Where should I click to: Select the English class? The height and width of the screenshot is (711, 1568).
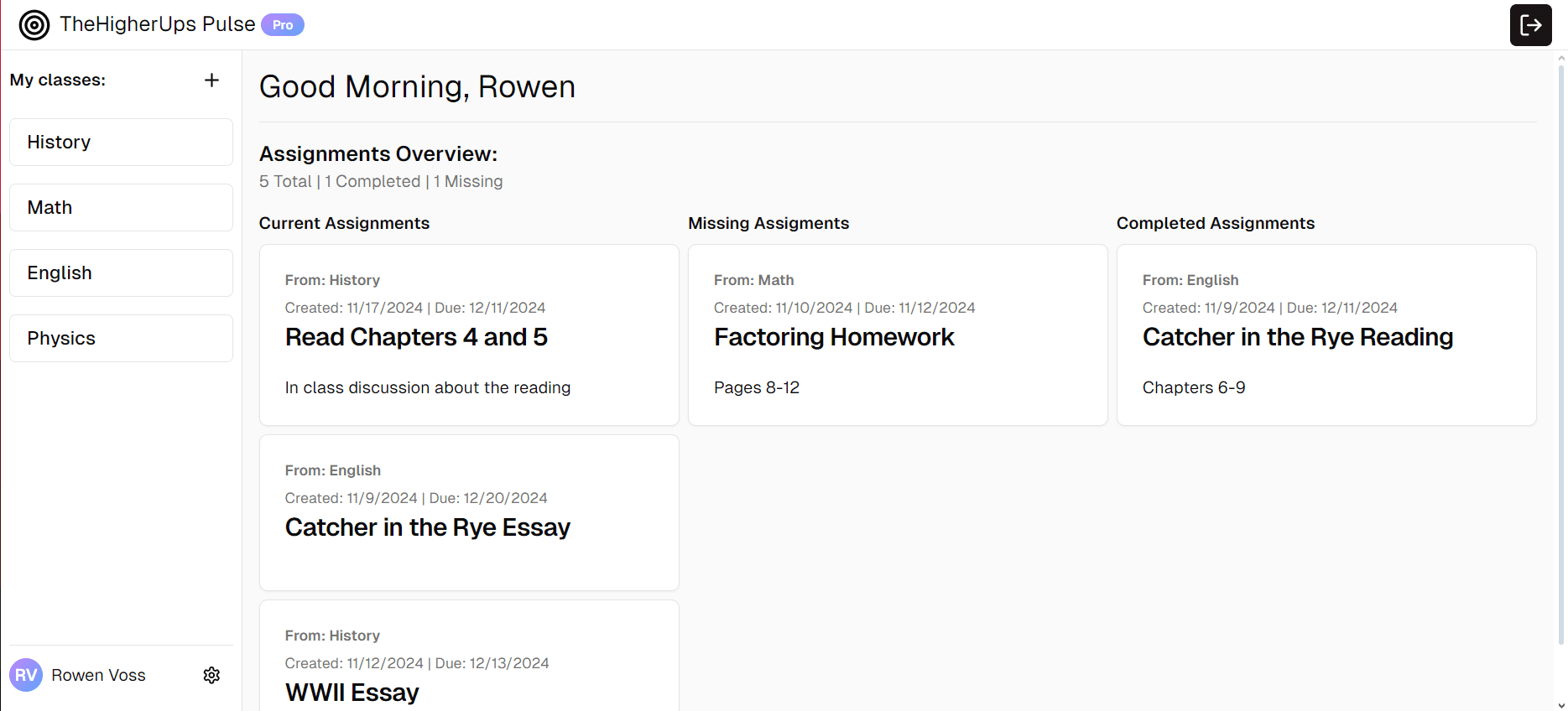coord(121,273)
